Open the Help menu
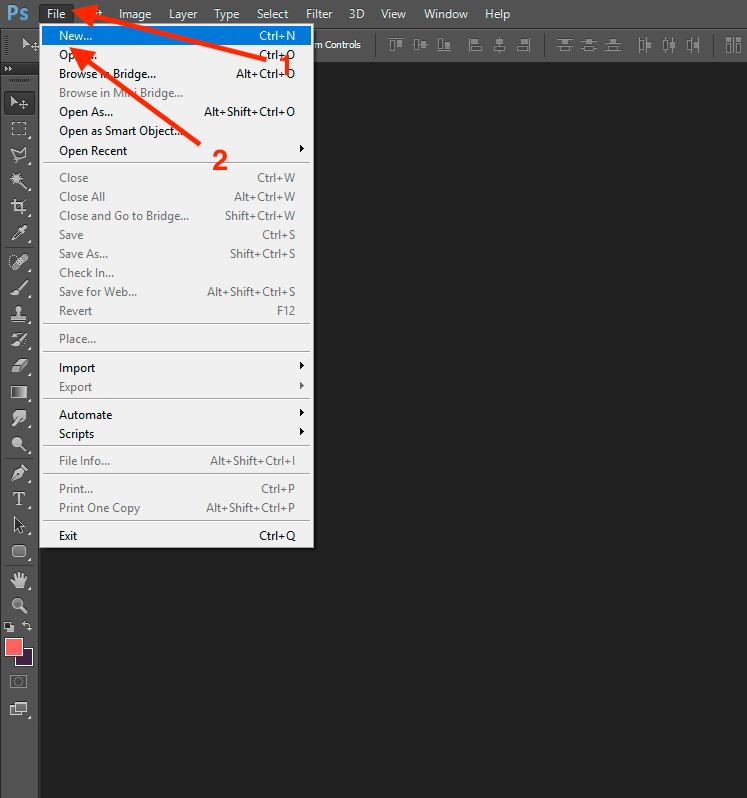The height and width of the screenshot is (798, 747). pyautogui.click(x=497, y=14)
